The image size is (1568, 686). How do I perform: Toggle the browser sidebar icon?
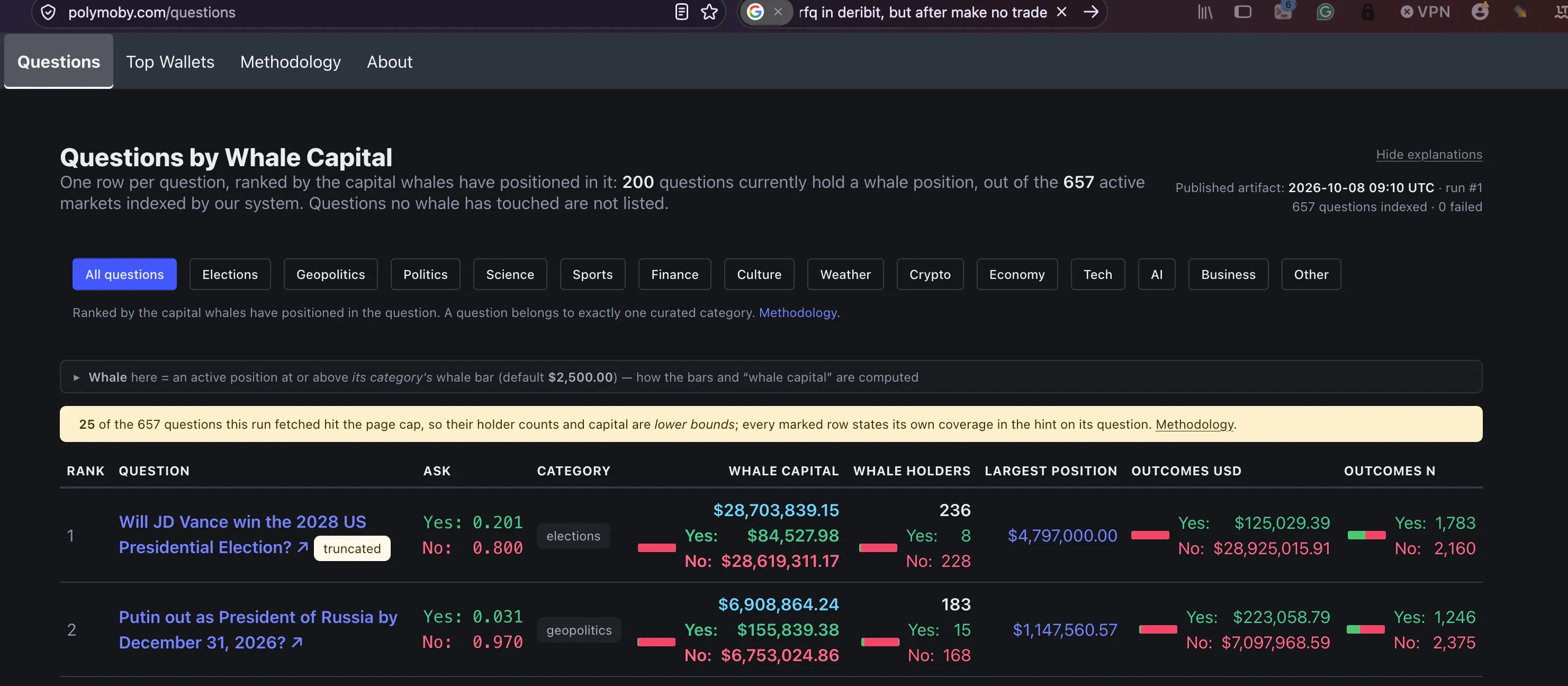pos(1242,12)
